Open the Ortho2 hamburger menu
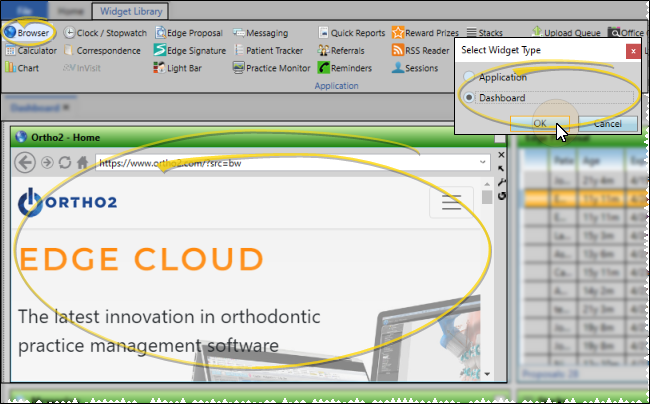The height and width of the screenshot is (404, 651). tap(451, 203)
